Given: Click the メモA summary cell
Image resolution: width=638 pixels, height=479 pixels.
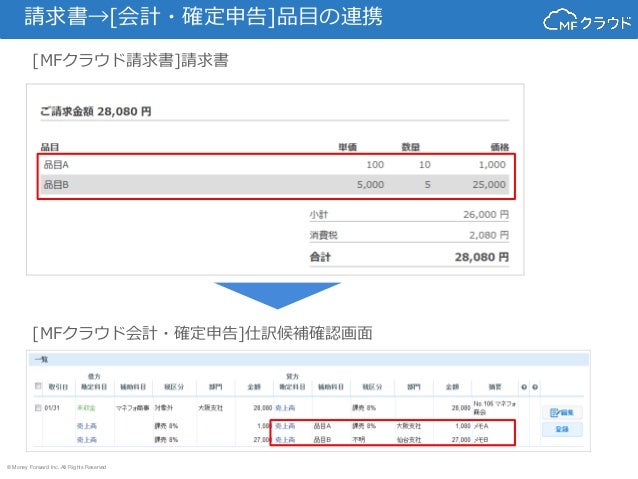Looking at the screenshot, I should [481, 426].
